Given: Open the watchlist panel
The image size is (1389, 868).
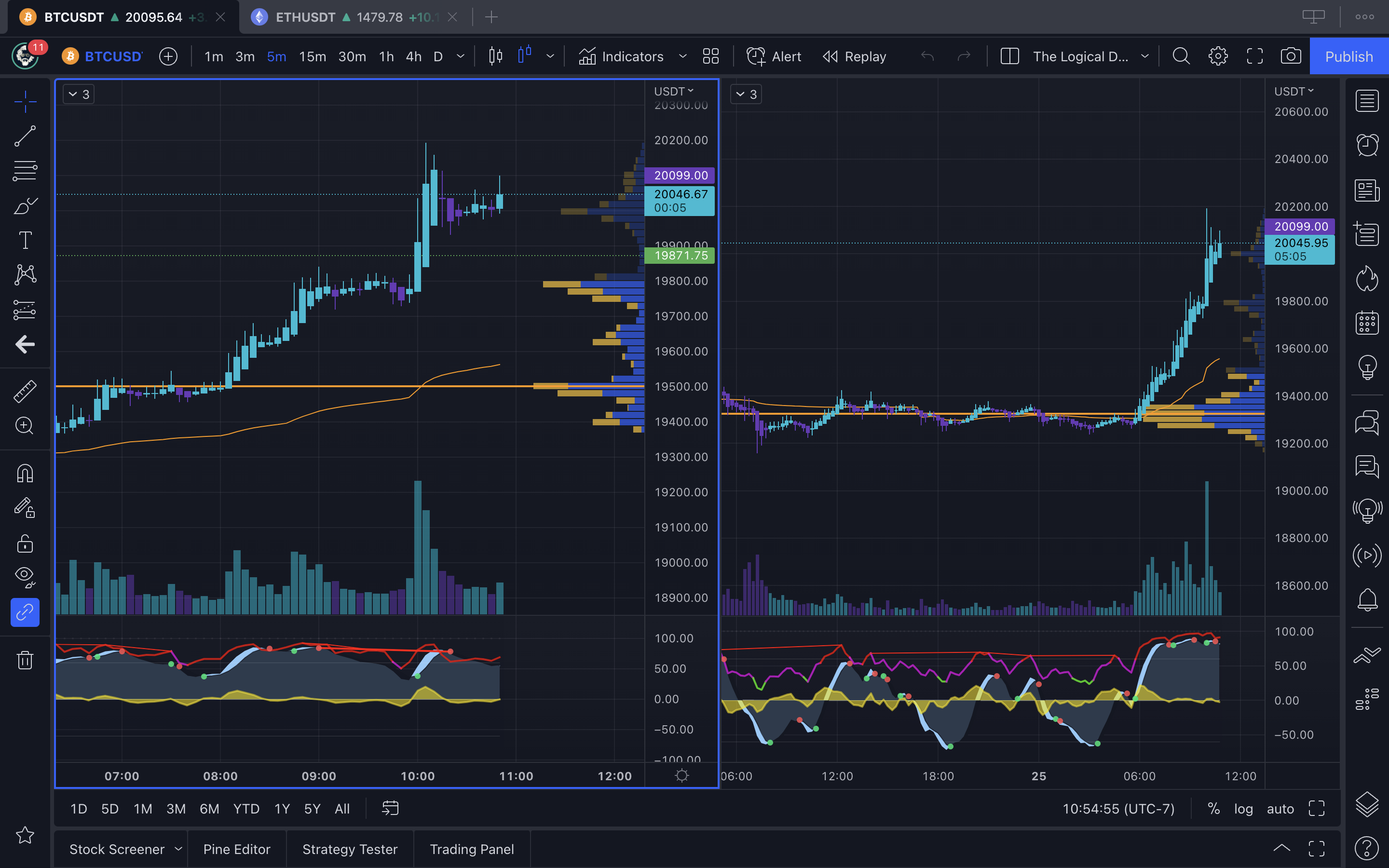Looking at the screenshot, I should point(1367,101).
